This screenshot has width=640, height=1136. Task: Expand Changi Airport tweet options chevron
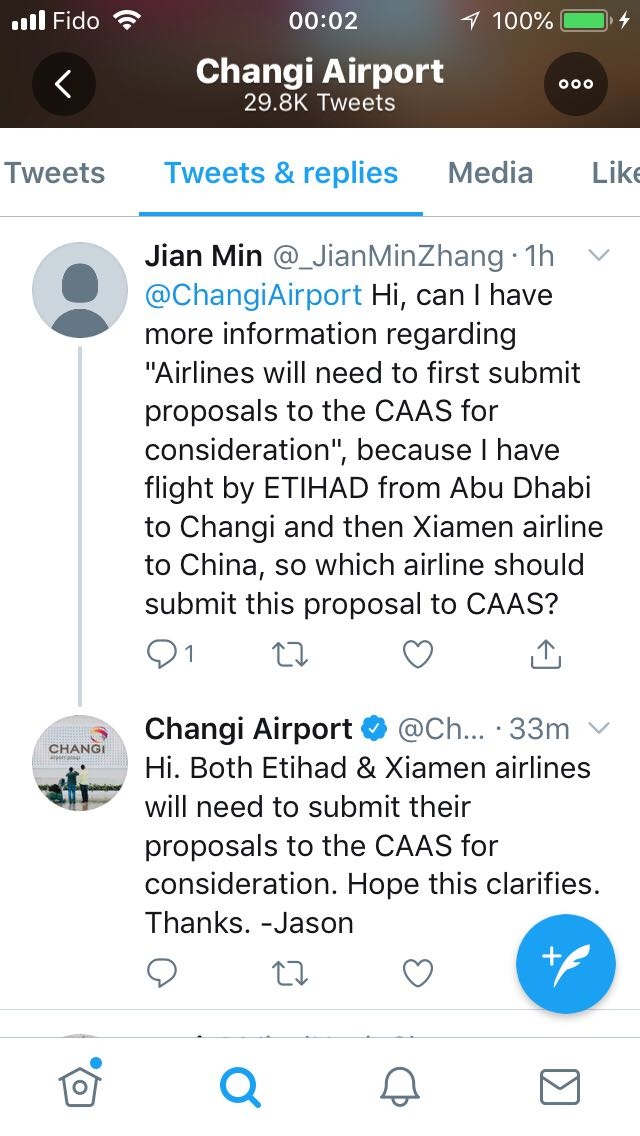(598, 728)
